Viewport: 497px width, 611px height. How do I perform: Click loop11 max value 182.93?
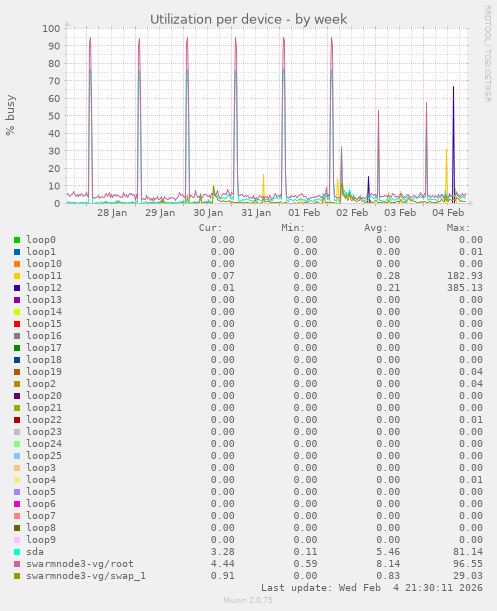pyautogui.click(x=465, y=276)
